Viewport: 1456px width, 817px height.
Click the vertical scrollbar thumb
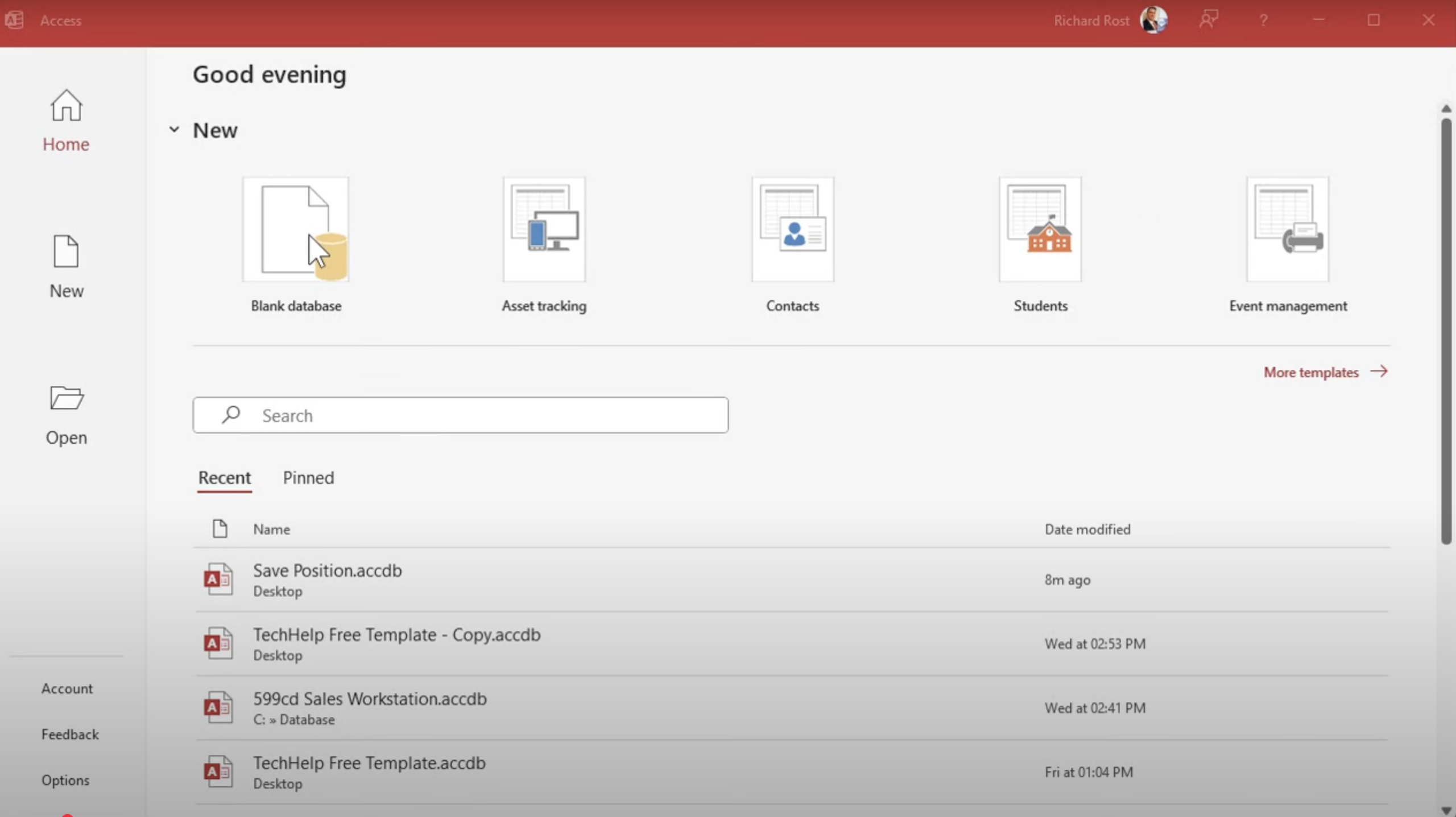[x=1446, y=331]
